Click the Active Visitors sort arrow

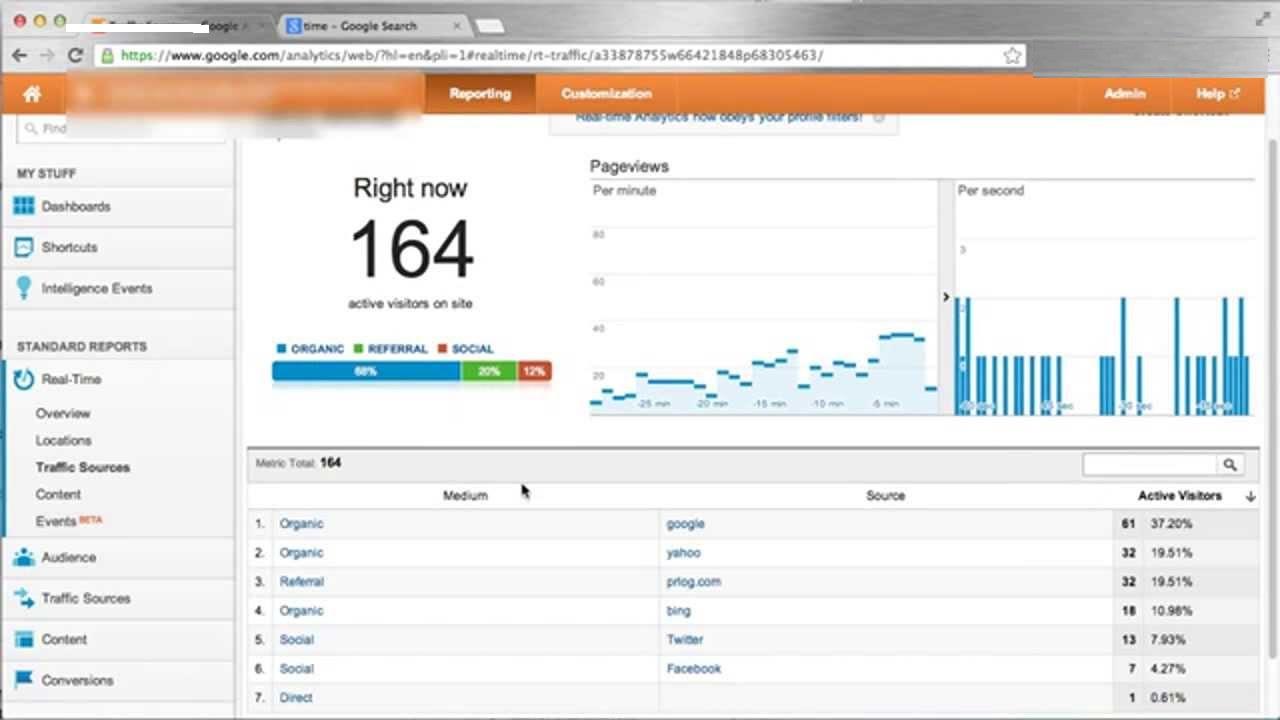pyautogui.click(x=1251, y=496)
